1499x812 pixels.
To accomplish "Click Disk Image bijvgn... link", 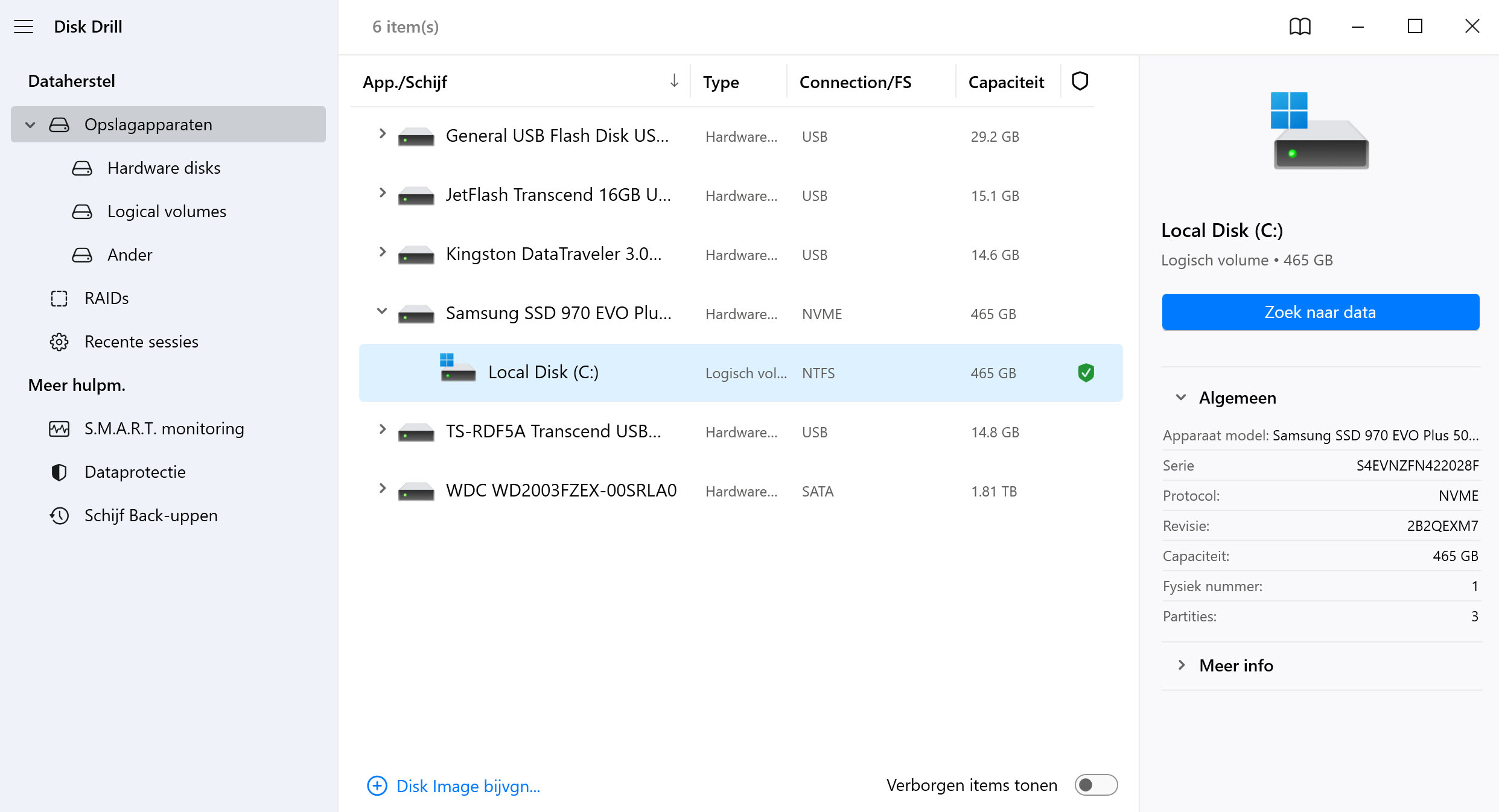I will [x=468, y=786].
